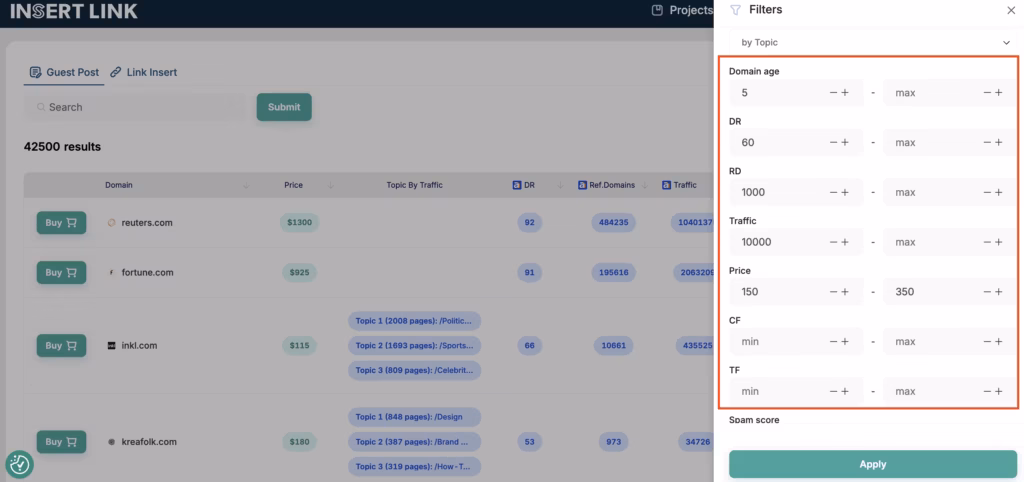
Task: Increase CF minimum with plus
Action: click(845, 342)
